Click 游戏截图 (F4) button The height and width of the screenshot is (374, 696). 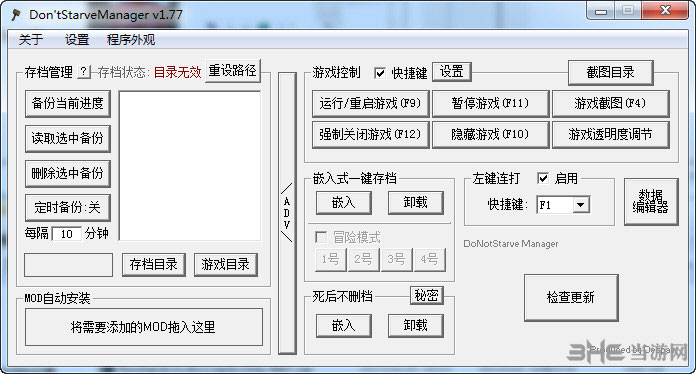tap(610, 104)
